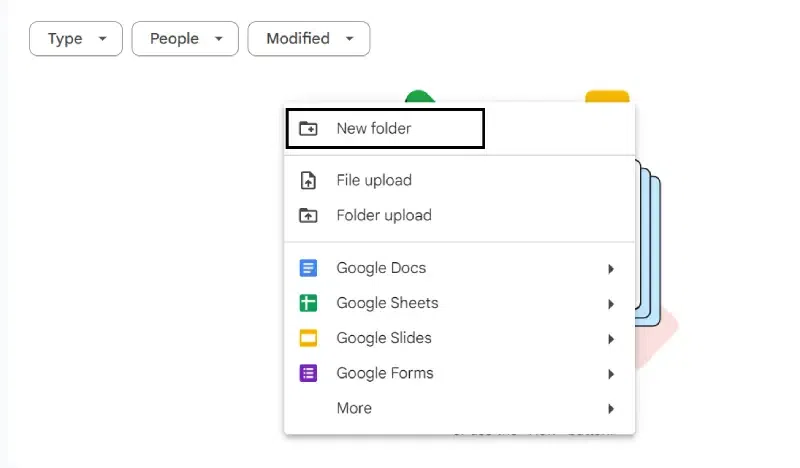Click the New folder icon

[x=308, y=129]
